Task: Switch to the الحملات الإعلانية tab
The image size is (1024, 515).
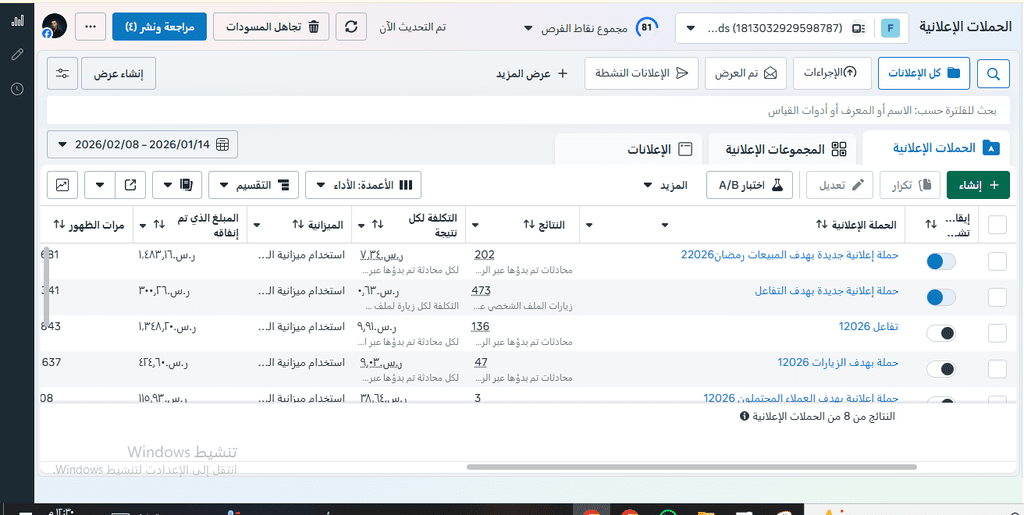Action: coord(936,148)
